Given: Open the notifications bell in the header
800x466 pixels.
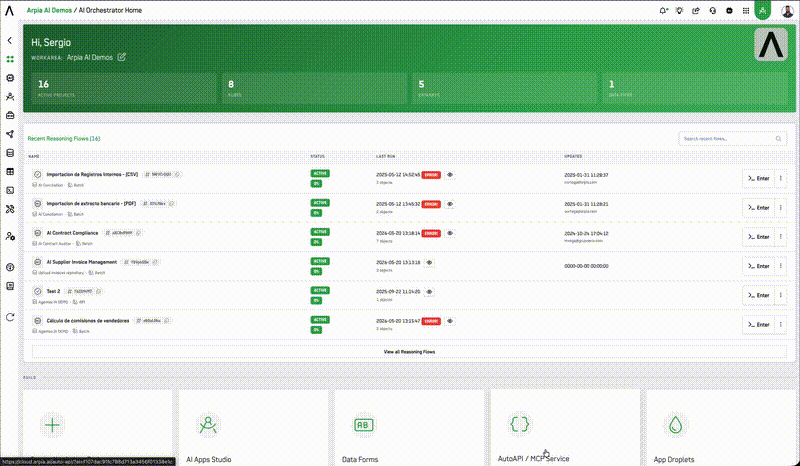Looking at the screenshot, I should pos(663,10).
